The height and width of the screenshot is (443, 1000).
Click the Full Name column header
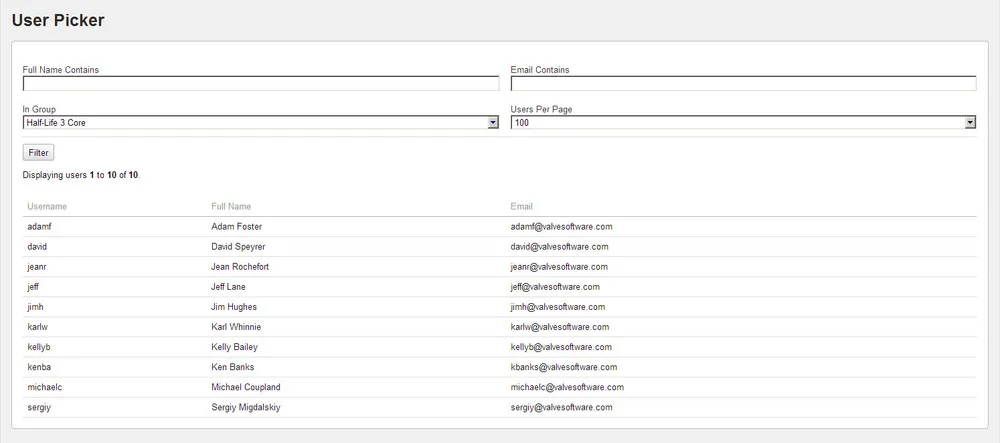pyautogui.click(x=231, y=206)
